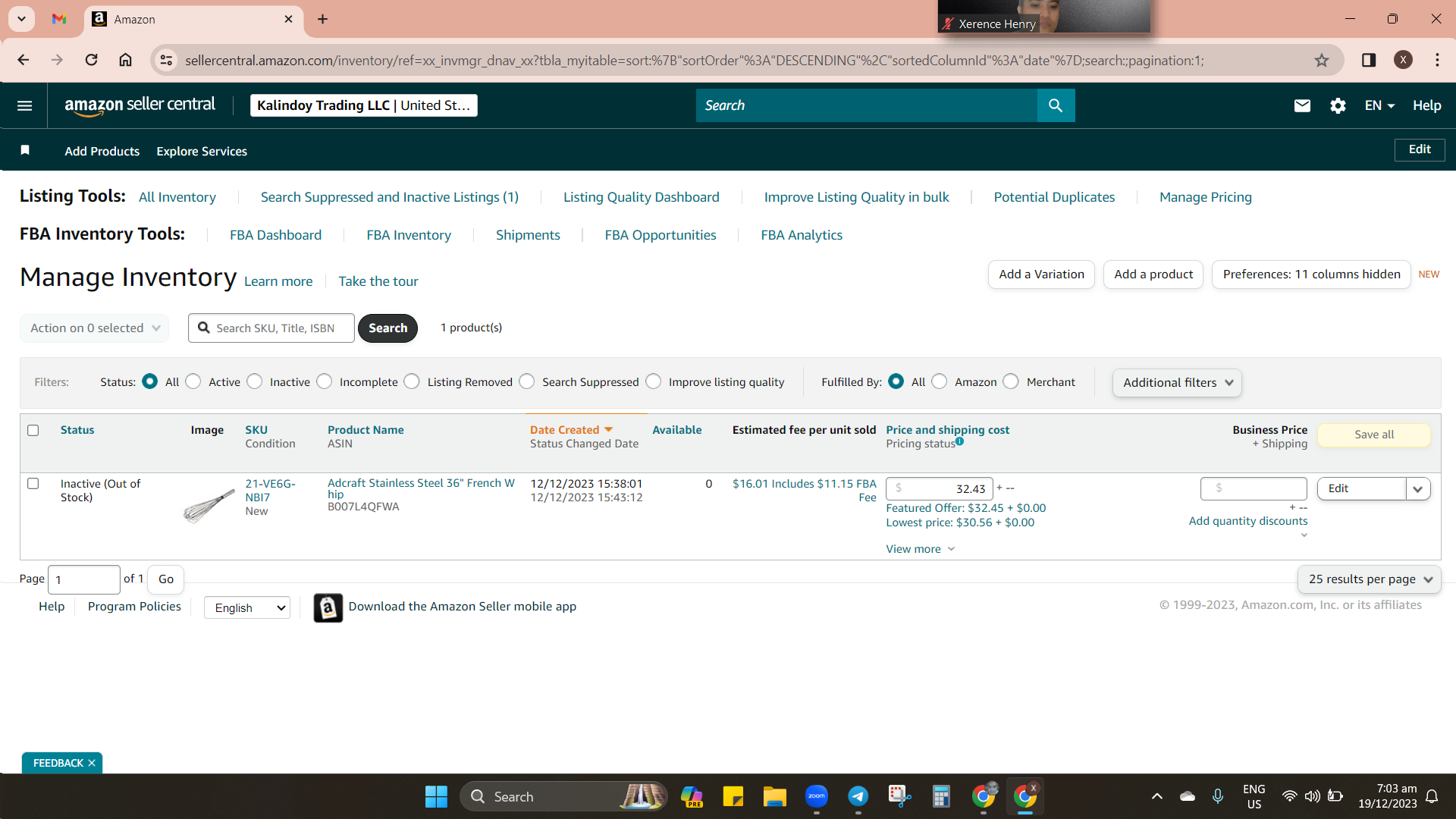Check the Adcraft product row checkbox
The height and width of the screenshot is (819, 1456).
tap(33, 483)
